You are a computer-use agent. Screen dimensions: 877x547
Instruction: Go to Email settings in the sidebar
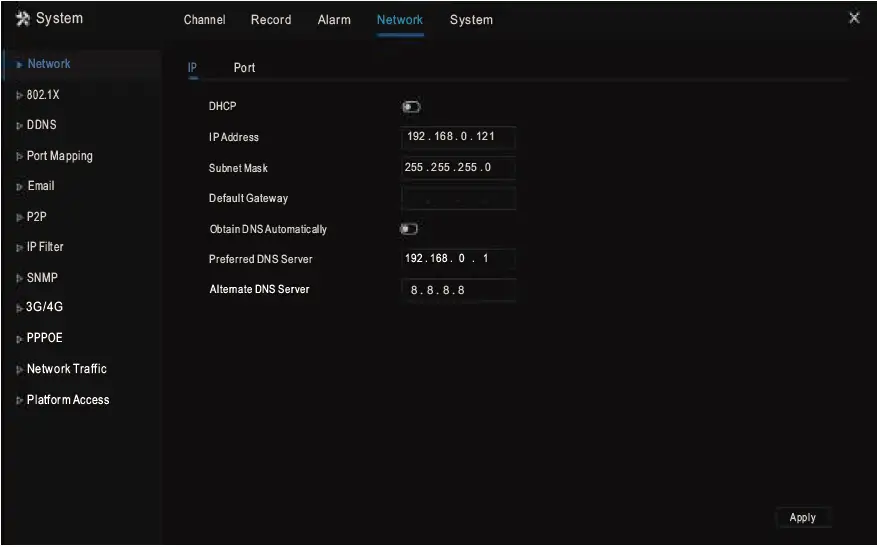pyautogui.click(x=41, y=186)
